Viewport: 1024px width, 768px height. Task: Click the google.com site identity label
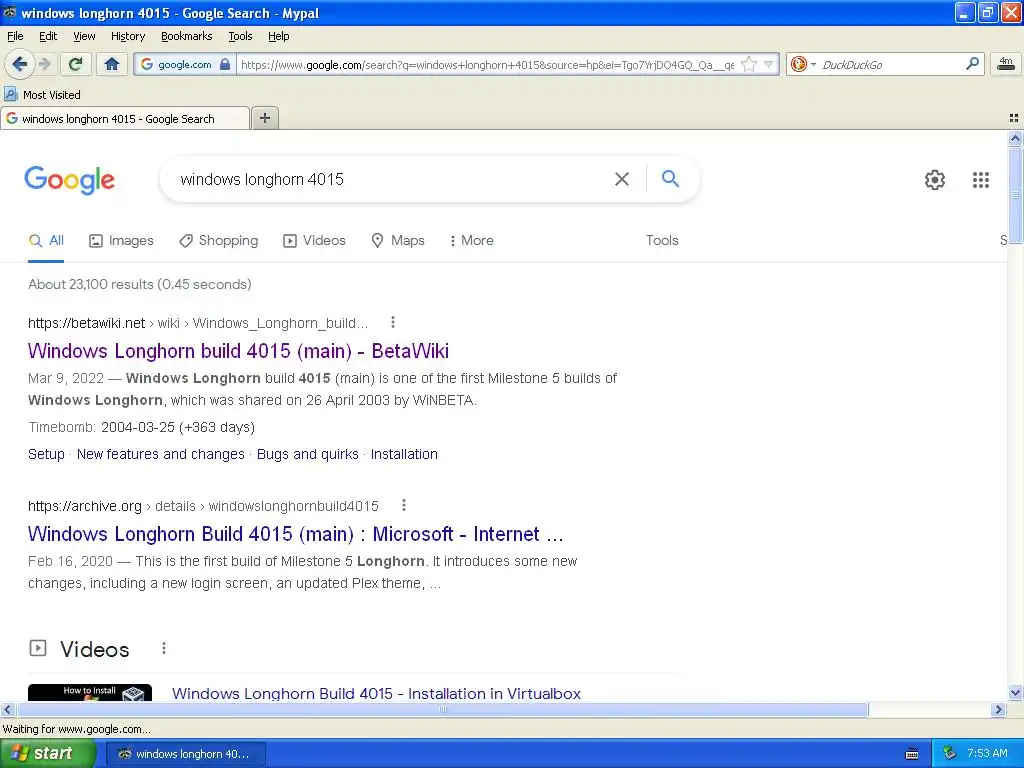184,64
